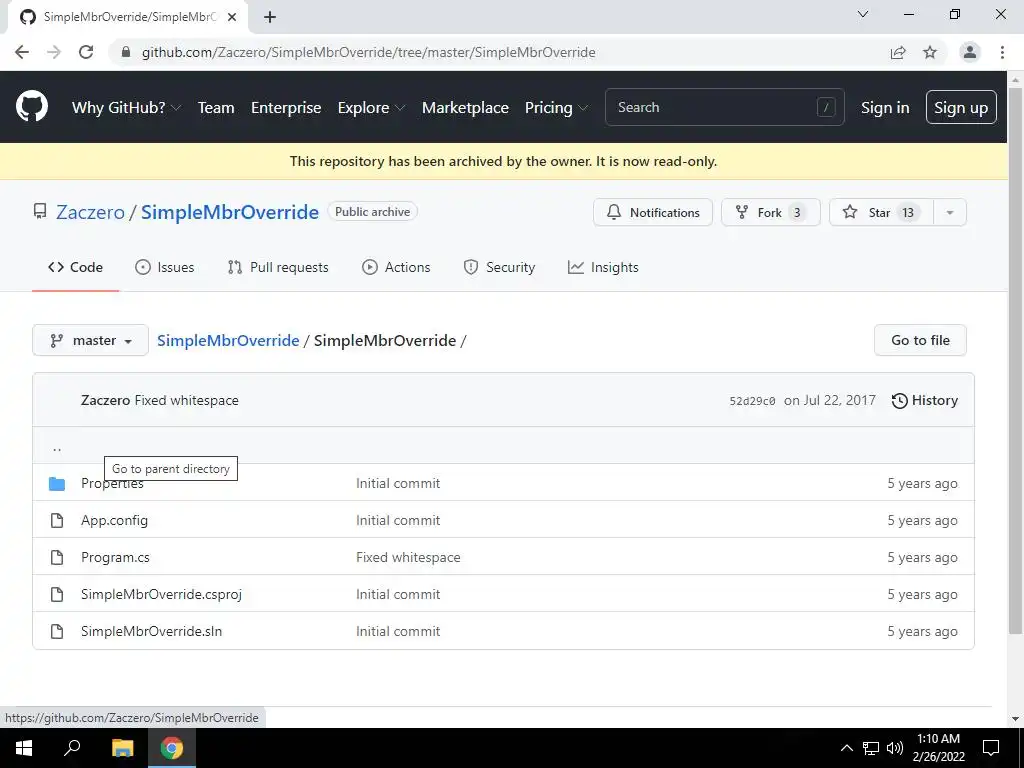Image resolution: width=1024 pixels, height=768 pixels.
Task: Open the taskbar clock showing 1:10 AM
Action: coord(938,748)
